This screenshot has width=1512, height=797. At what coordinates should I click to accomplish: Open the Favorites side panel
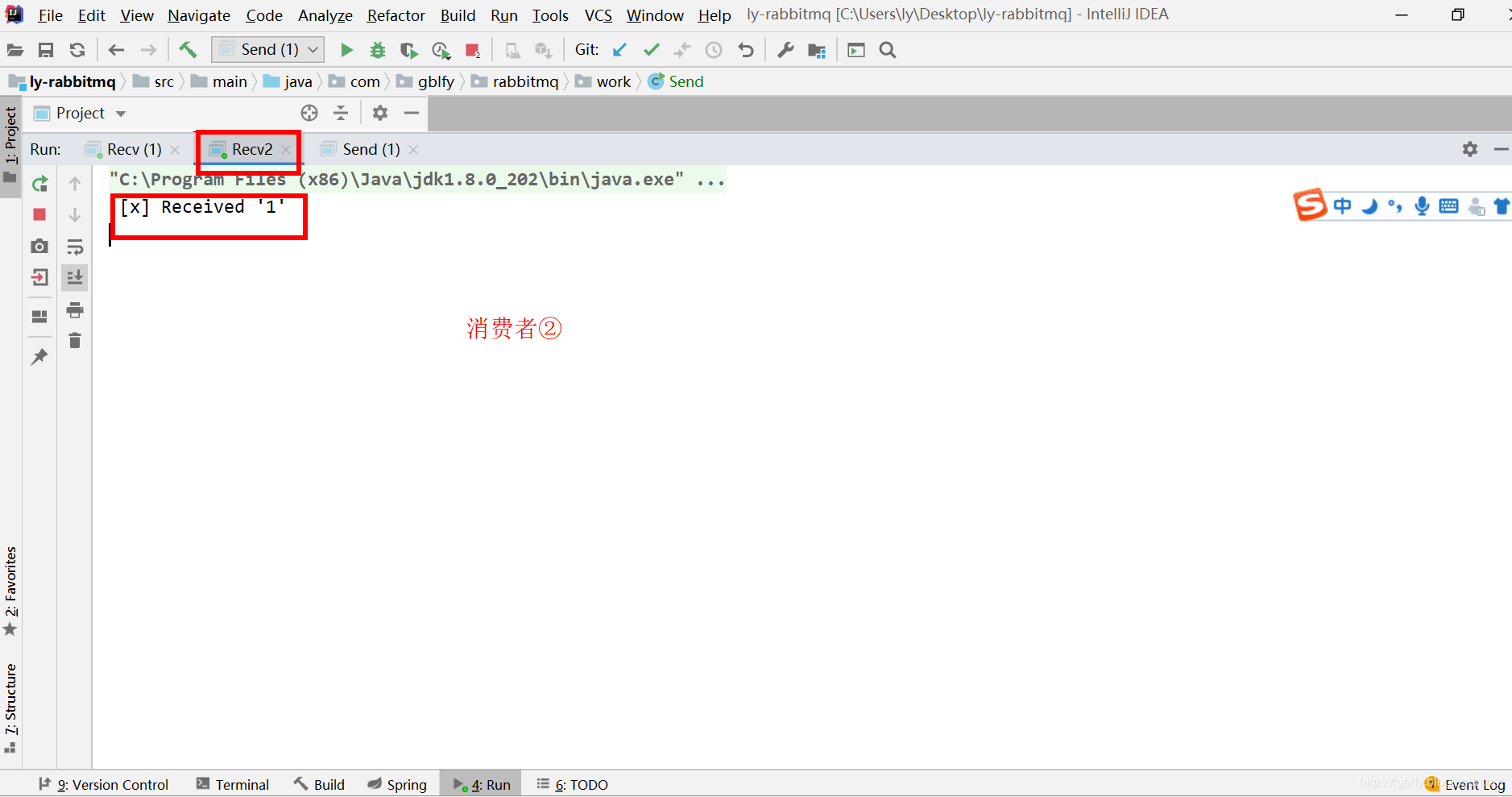pos(10,591)
